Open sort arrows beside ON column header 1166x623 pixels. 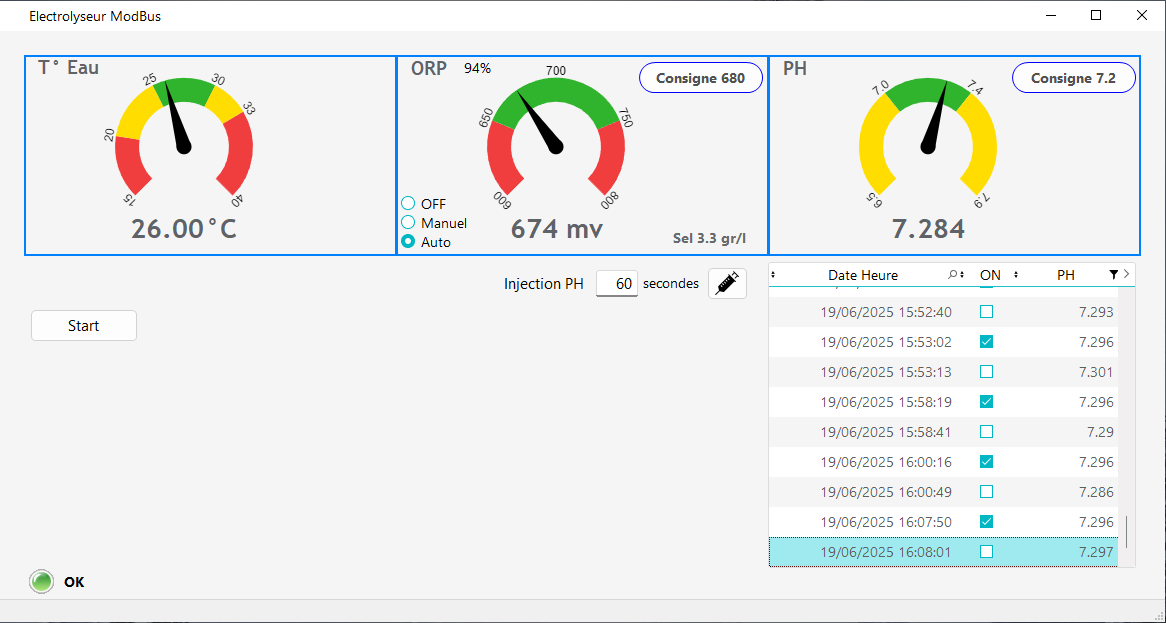pos(1016,275)
